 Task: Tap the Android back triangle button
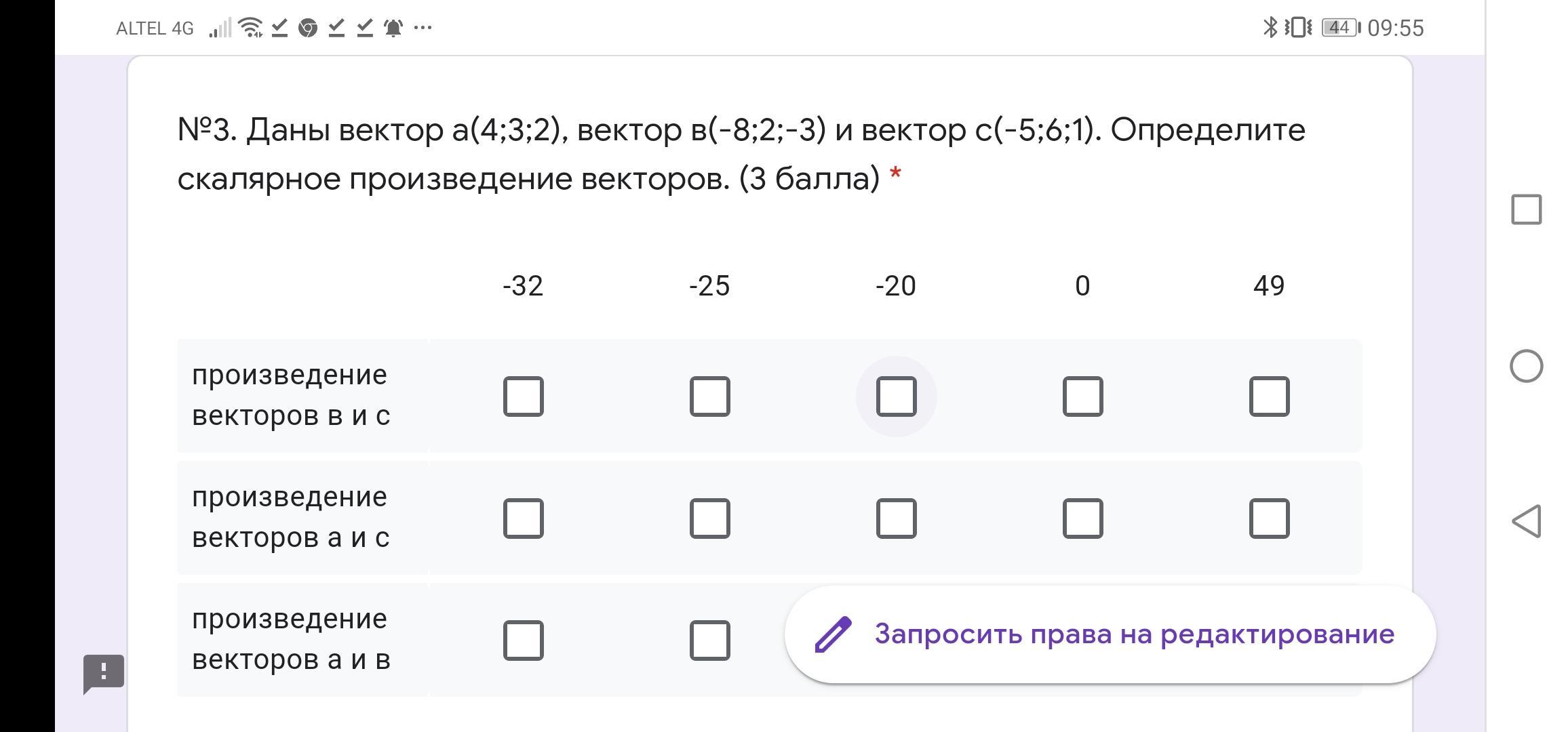click(x=1526, y=521)
